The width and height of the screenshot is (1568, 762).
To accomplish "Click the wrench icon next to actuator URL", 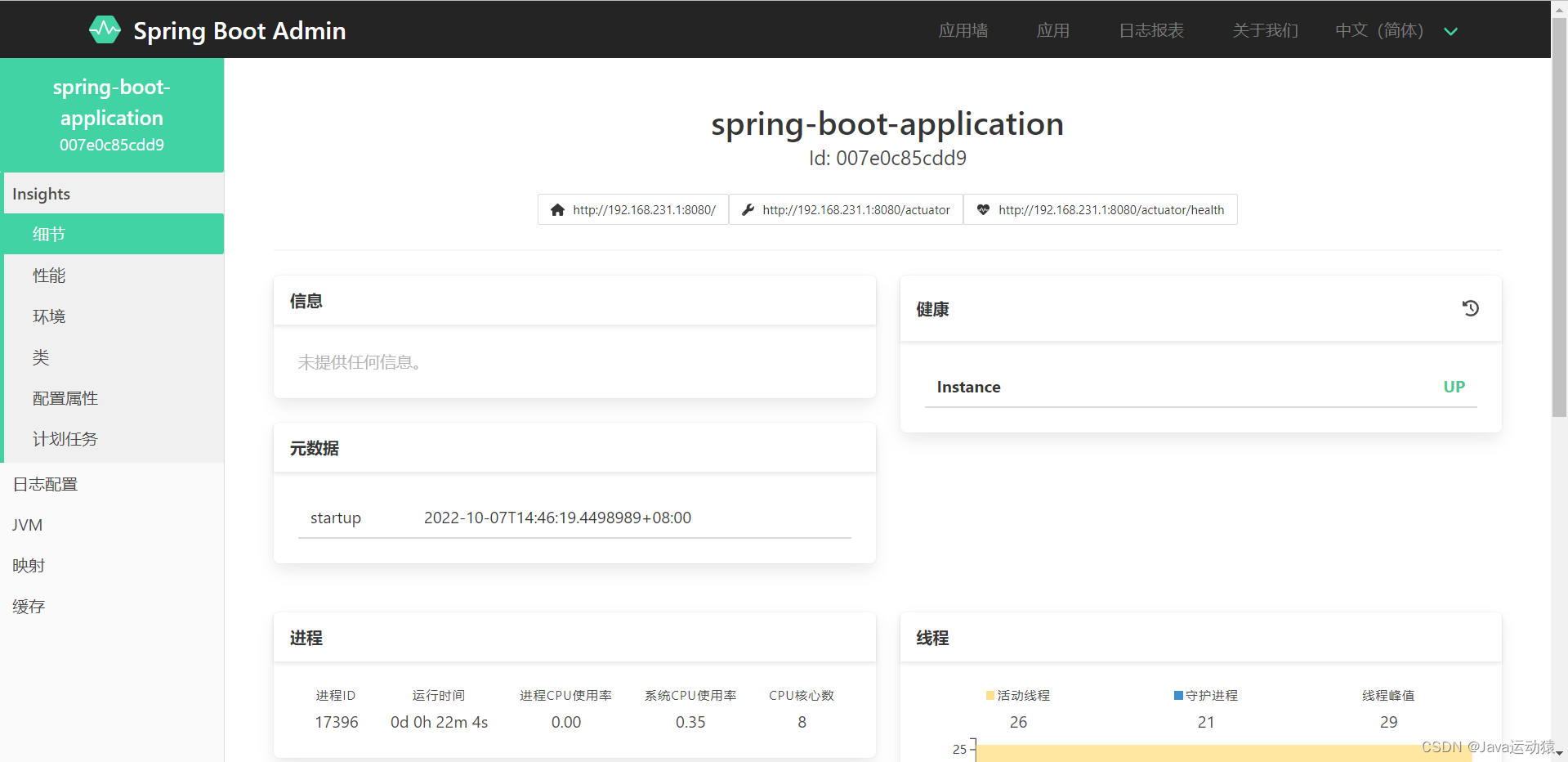I will (x=748, y=209).
